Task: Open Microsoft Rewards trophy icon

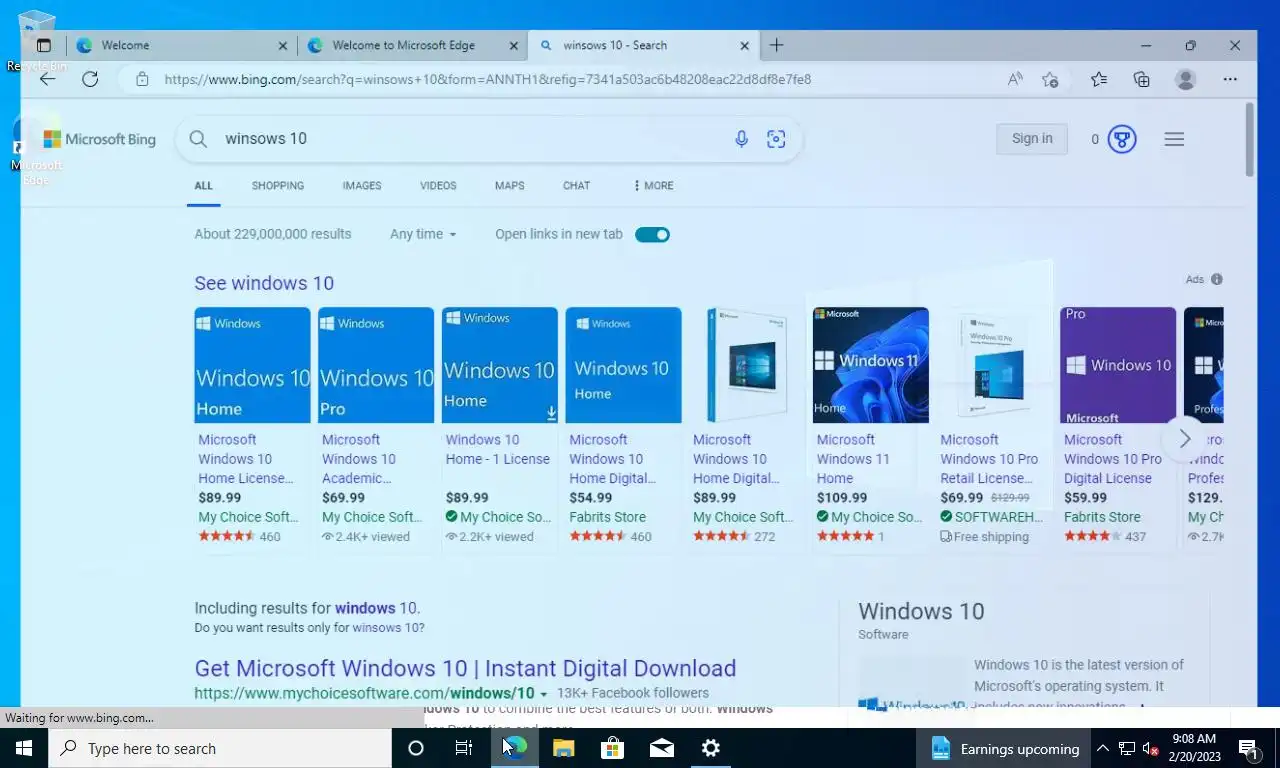Action: [1122, 139]
